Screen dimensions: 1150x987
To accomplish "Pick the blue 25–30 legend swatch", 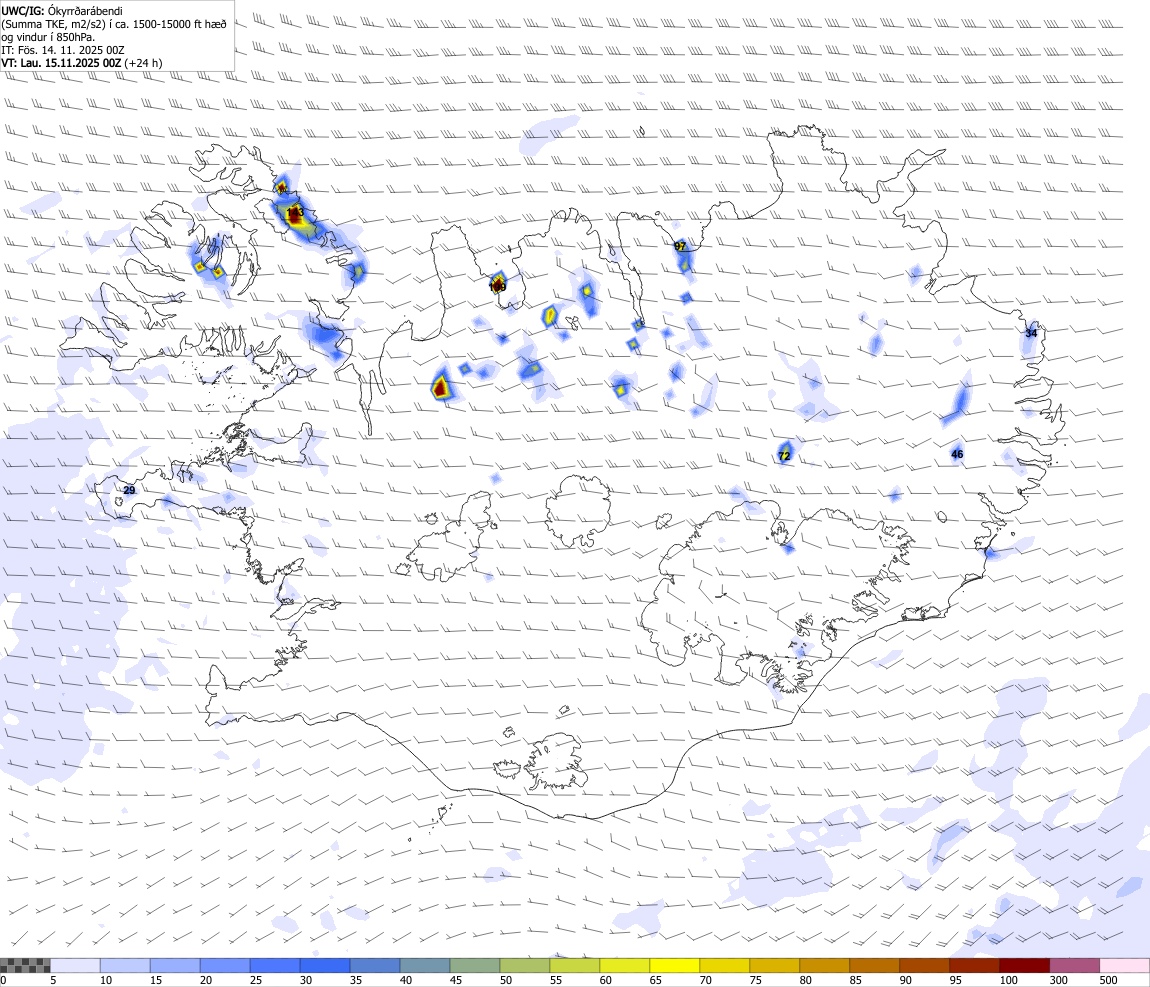I will coord(275,966).
